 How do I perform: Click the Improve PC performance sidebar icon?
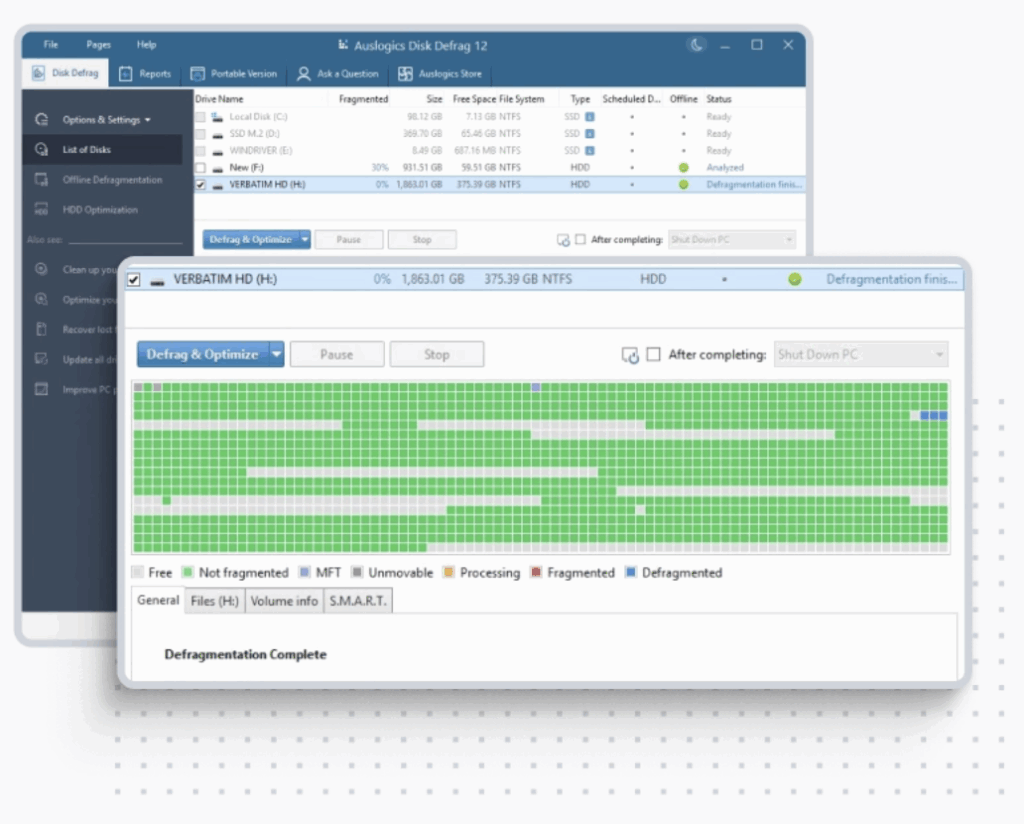[41, 389]
